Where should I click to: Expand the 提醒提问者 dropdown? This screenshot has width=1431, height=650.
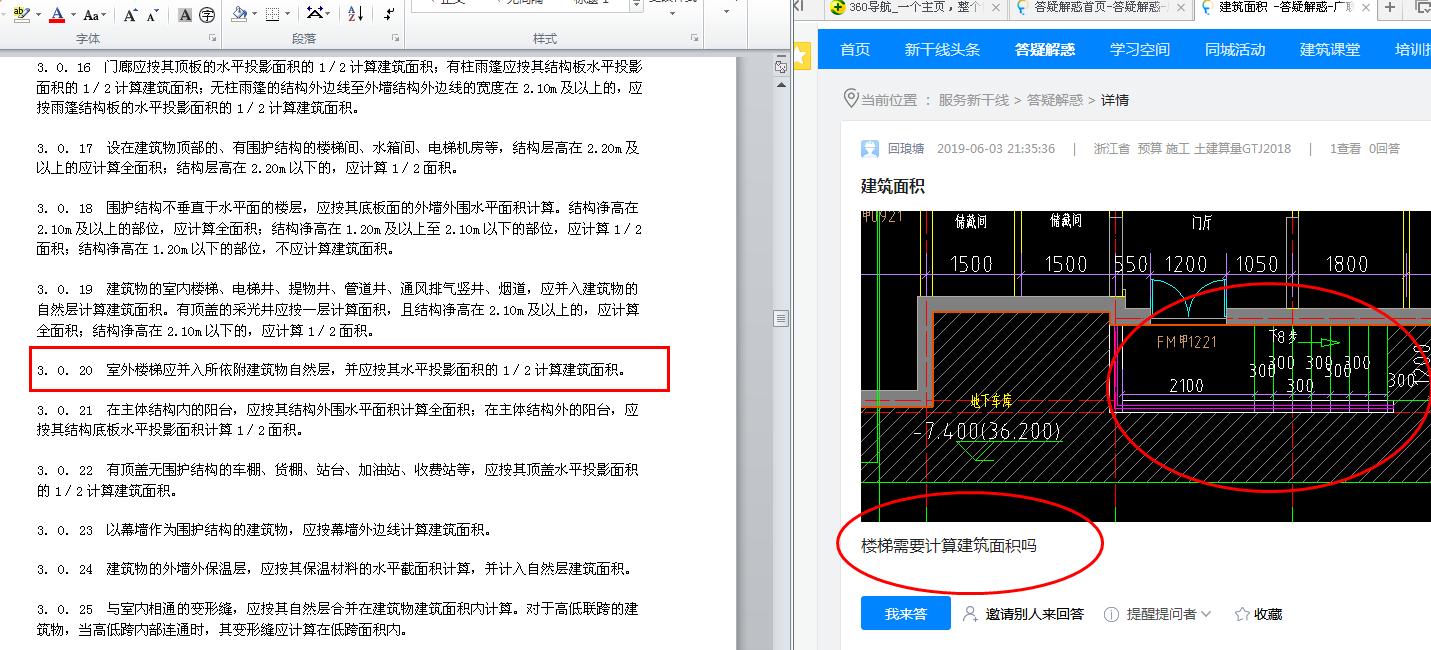(x=1206, y=614)
